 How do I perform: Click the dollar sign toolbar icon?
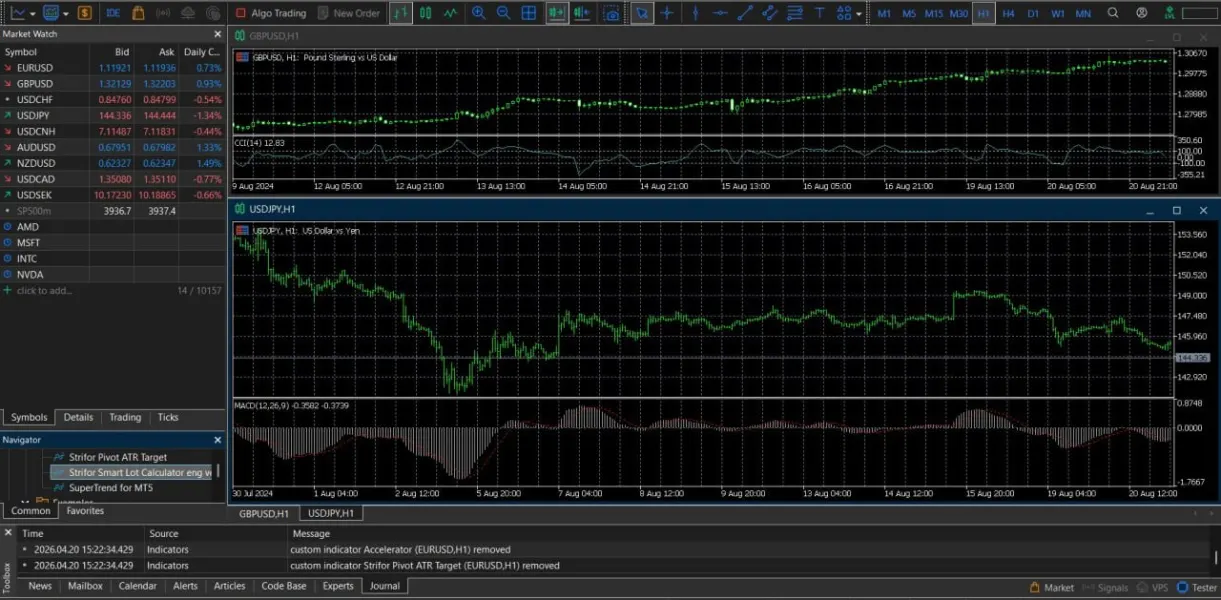pyautogui.click(x=85, y=13)
